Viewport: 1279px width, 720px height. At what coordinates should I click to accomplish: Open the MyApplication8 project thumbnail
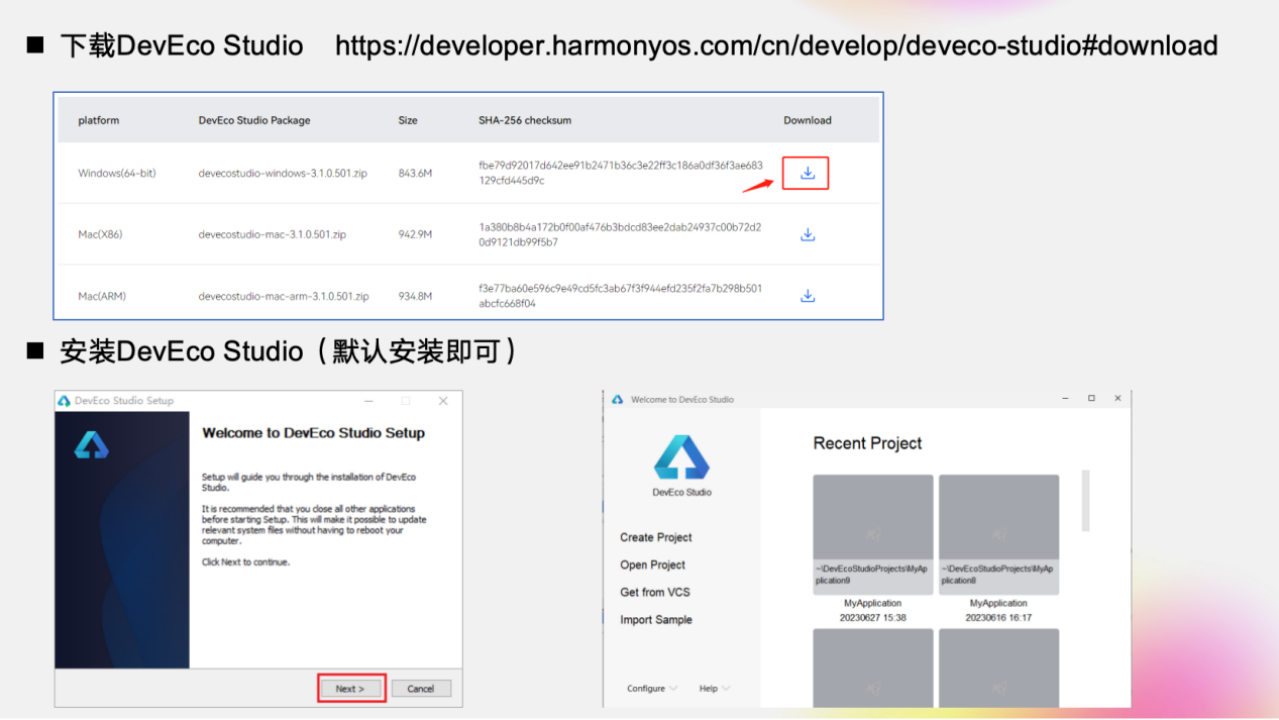pos(999,535)
